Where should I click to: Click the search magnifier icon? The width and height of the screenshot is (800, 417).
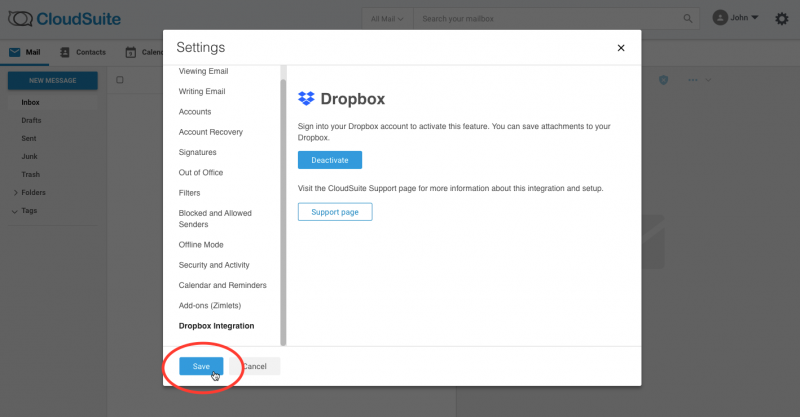688,19
